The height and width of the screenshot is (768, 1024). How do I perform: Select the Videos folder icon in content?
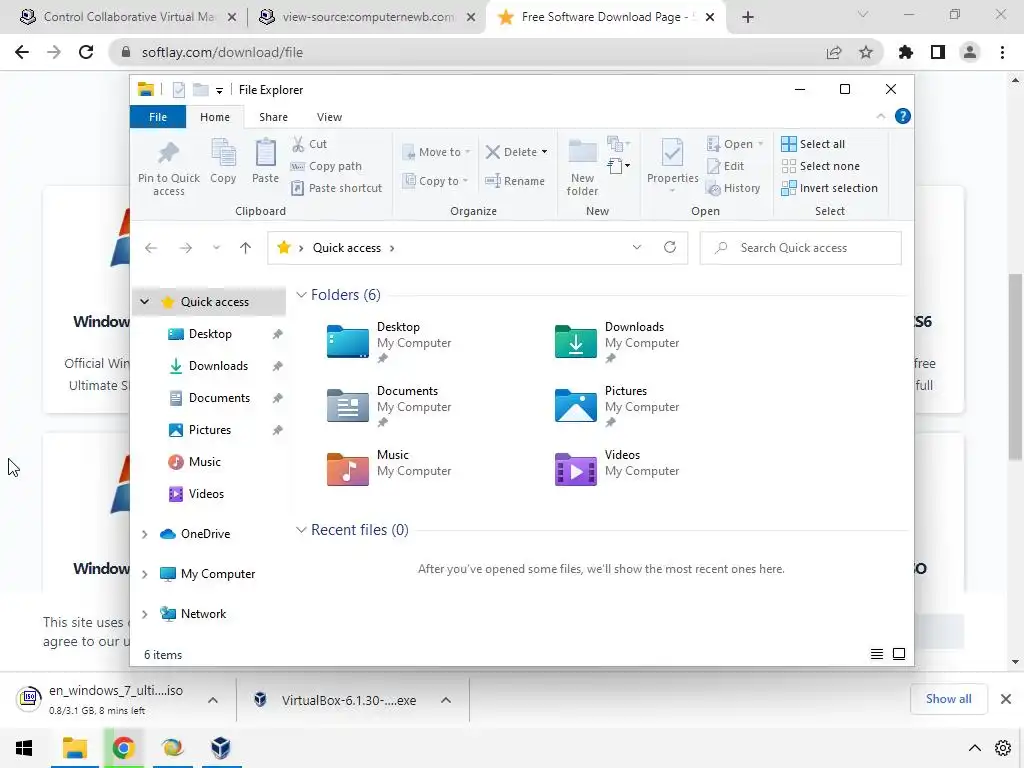(575, 469)
